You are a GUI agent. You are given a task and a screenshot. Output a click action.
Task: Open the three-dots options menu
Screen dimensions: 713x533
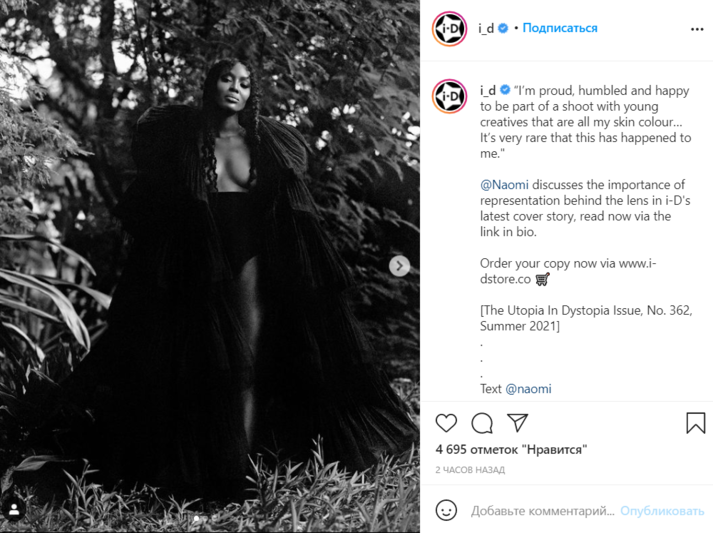tap(697, 29)
